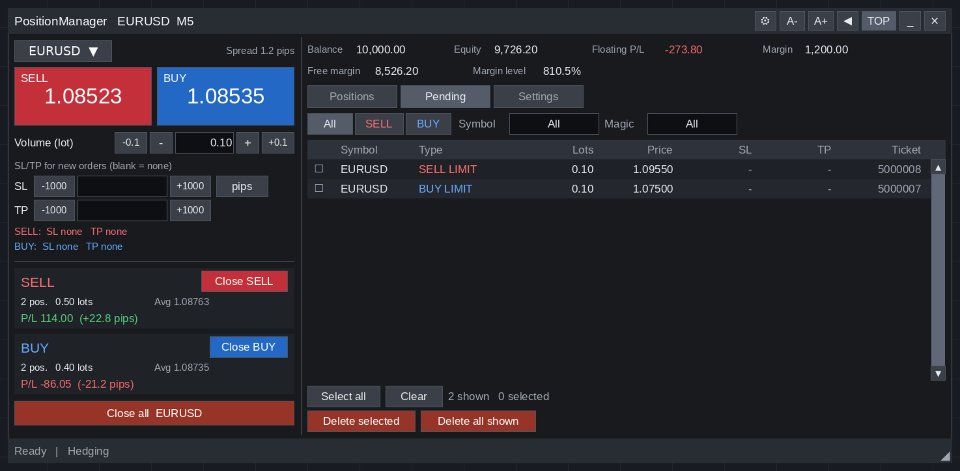This screenshot has height=471, width=960.
Task: Switch to the Positions tab
Action: pos(351,96)
